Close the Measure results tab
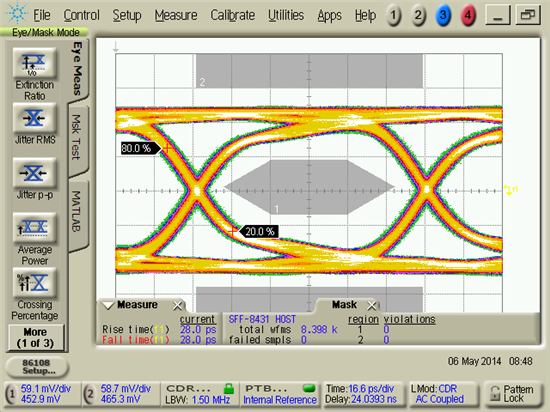The image size is (550, 412). [x=177, y=306]
